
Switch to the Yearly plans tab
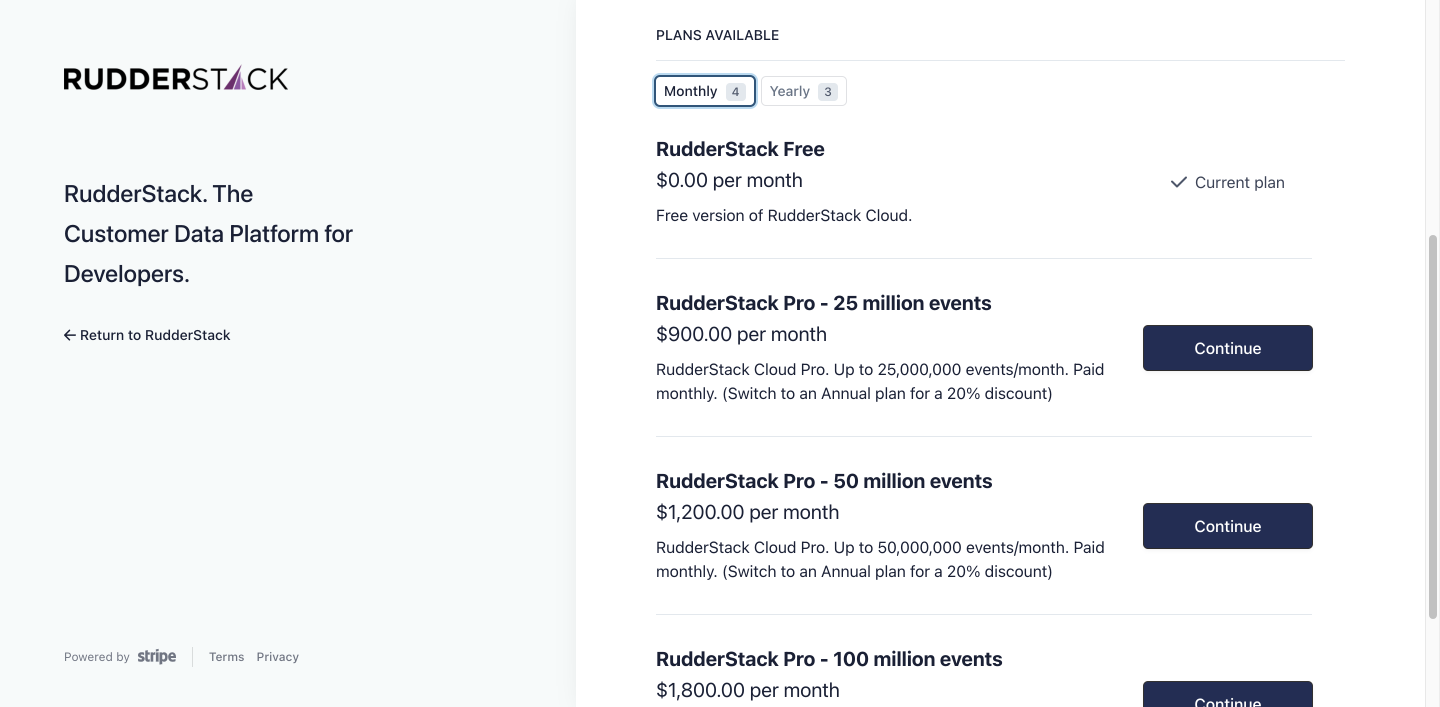(790, 91)
